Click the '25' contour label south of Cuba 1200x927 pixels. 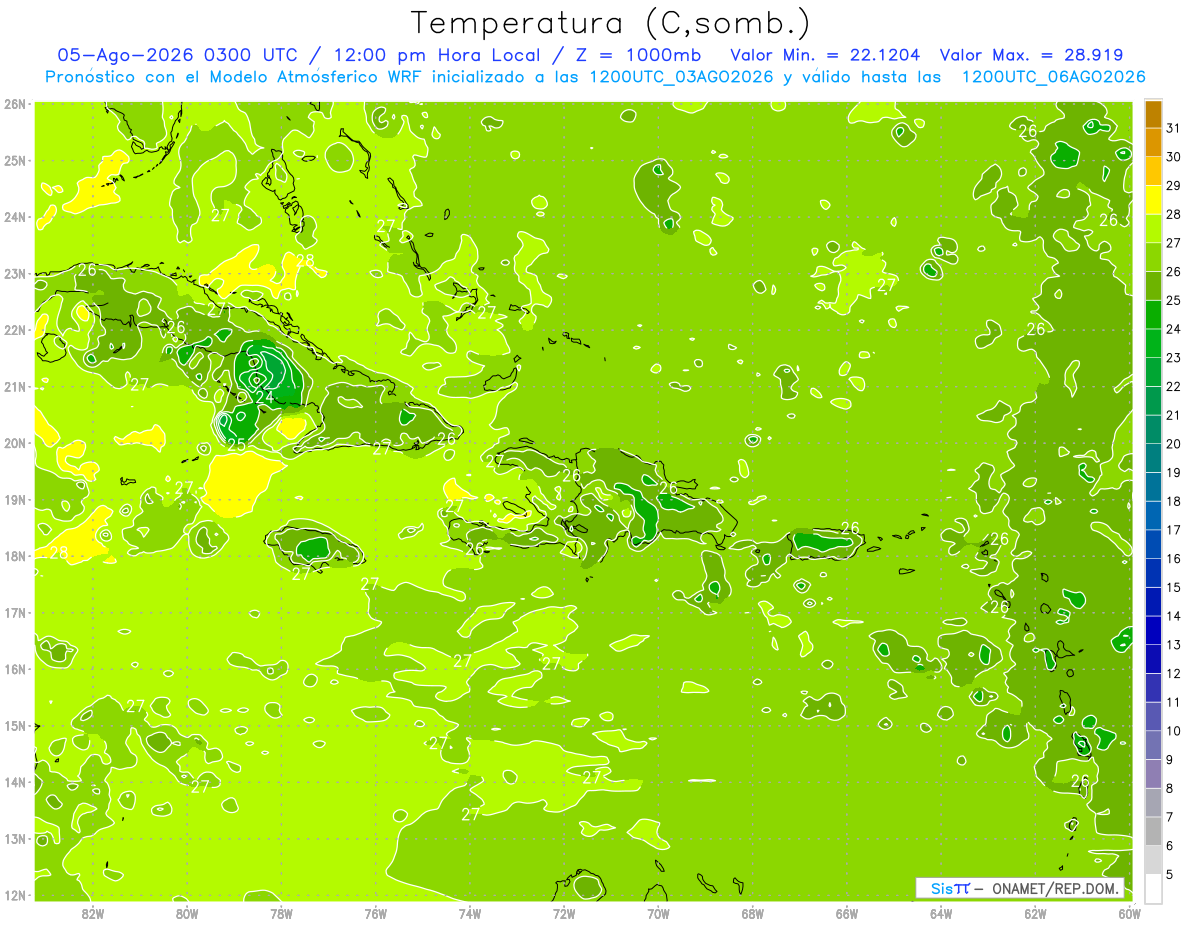[236, 445]
